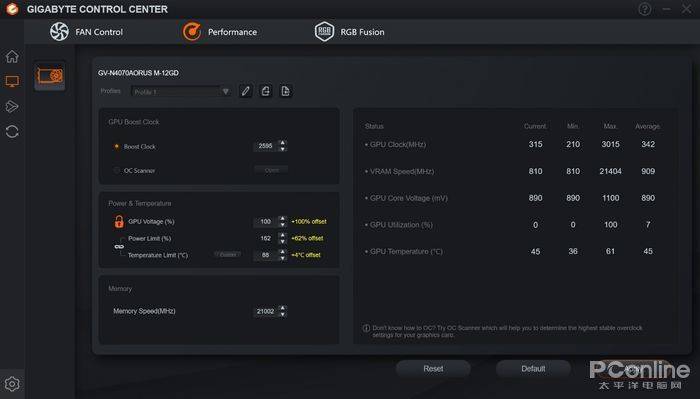
Task: Click the GPU Core Voltage (mV) label
Action: click(x=408, y=198)
